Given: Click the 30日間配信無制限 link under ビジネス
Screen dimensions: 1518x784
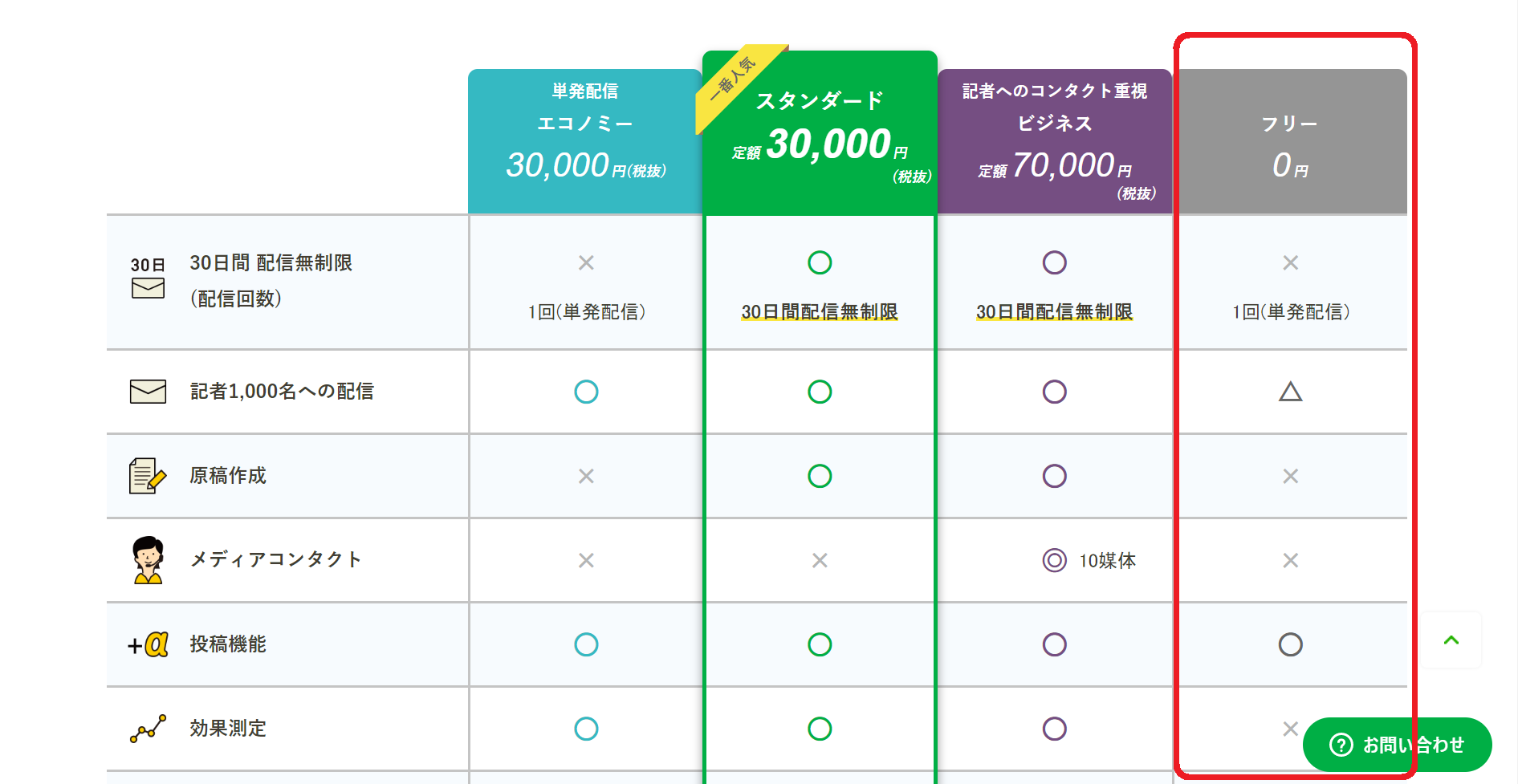Looking at the screenshot, I should (x=1054, y=312).
